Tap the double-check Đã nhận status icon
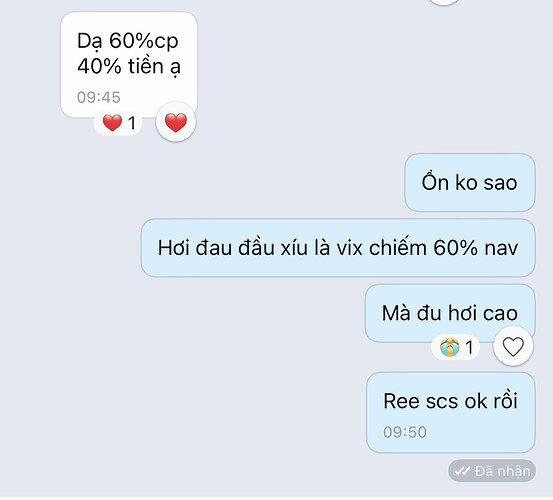Screen dimensions: 553x500 462,471
